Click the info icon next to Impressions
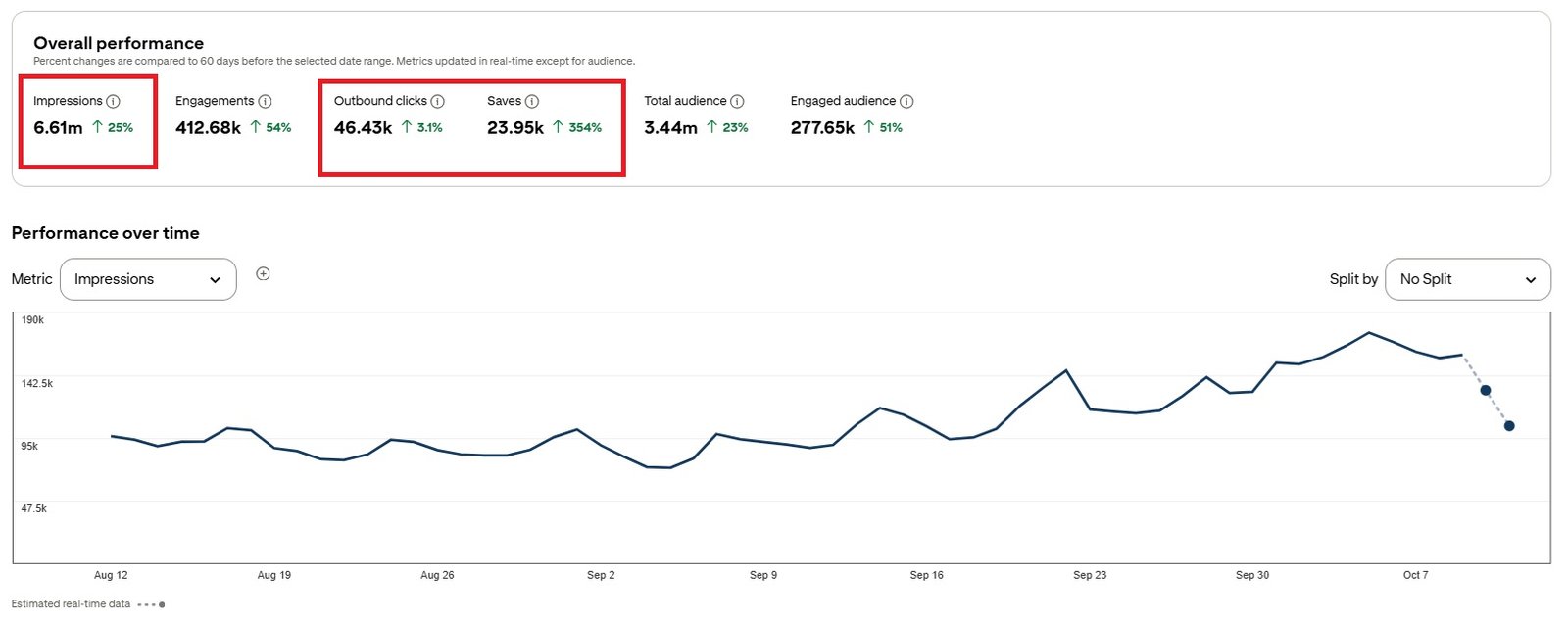This screenshot has width=1568, height=624. pyautogui.click(x=113, y=101)
